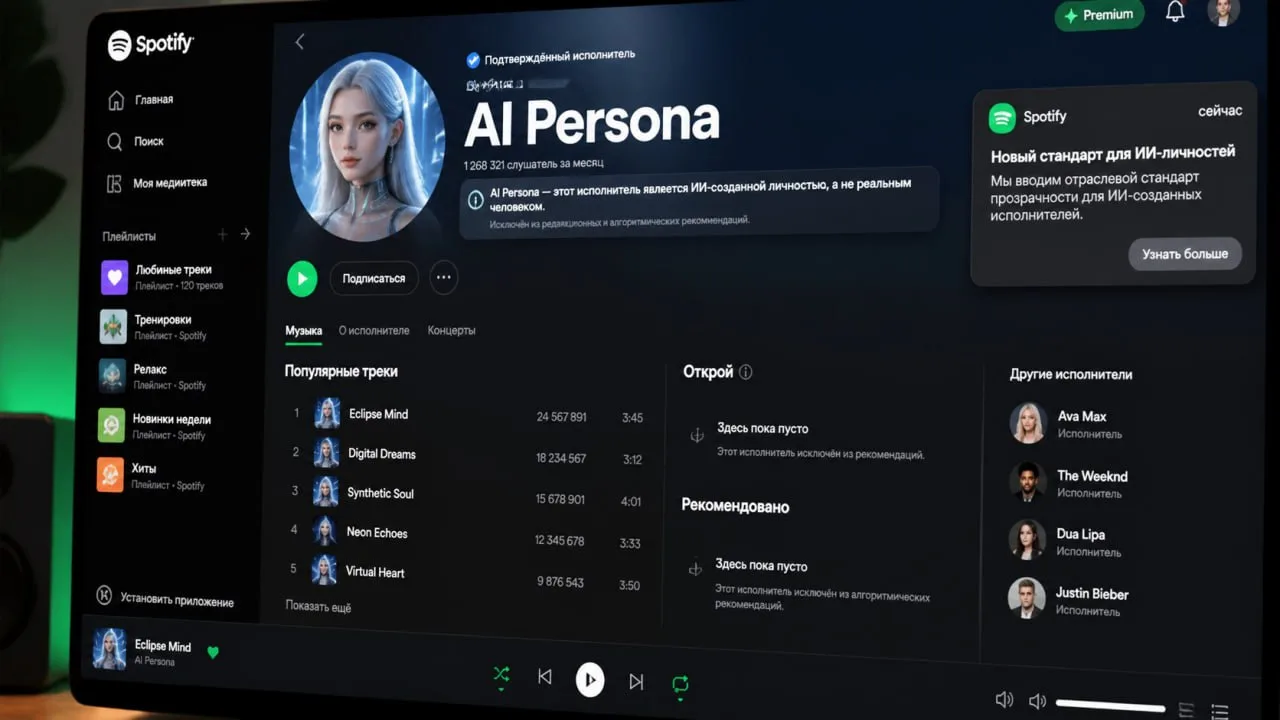Click the Spotify logo in the sidebar

click(x=151, y=44)
